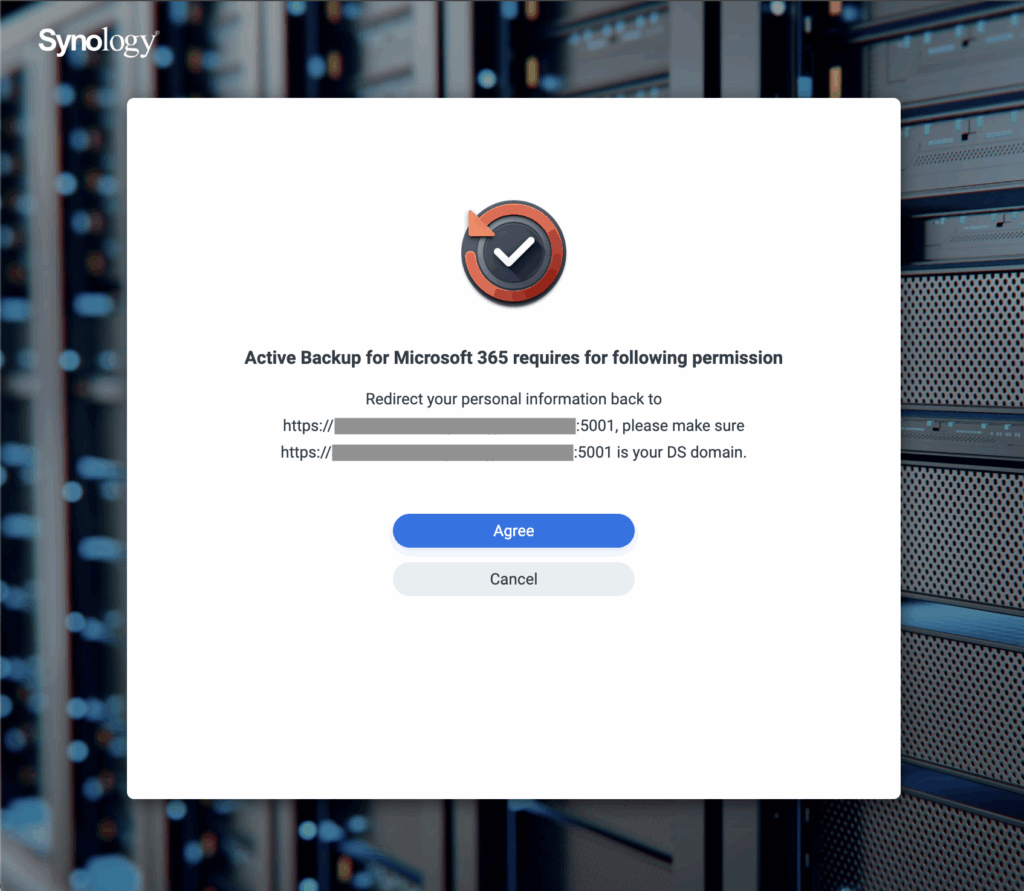
Task: Click the blue Agree button
Action: click(x=513, y=530)
